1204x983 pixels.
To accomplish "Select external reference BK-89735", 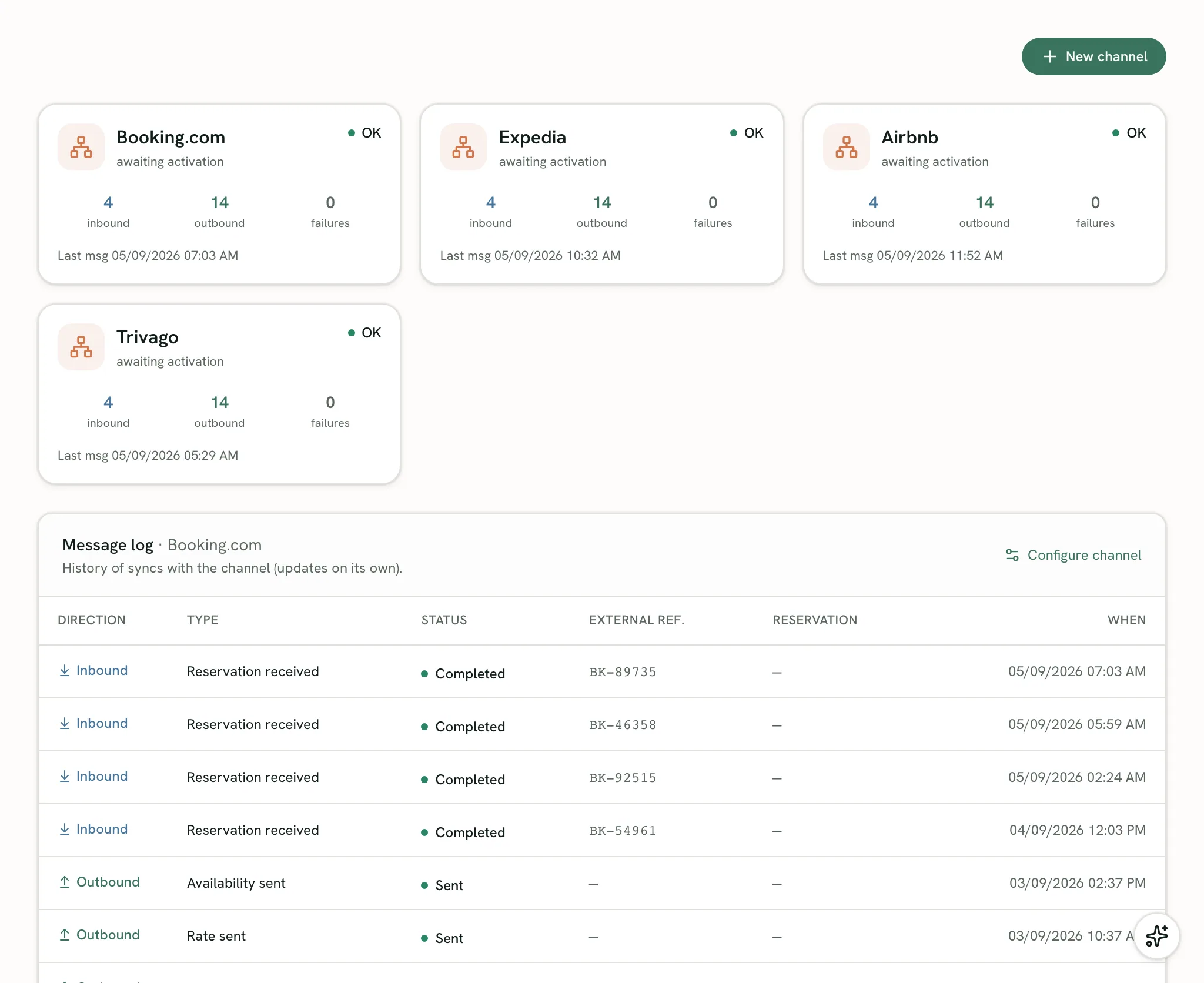I will point(623,672).
